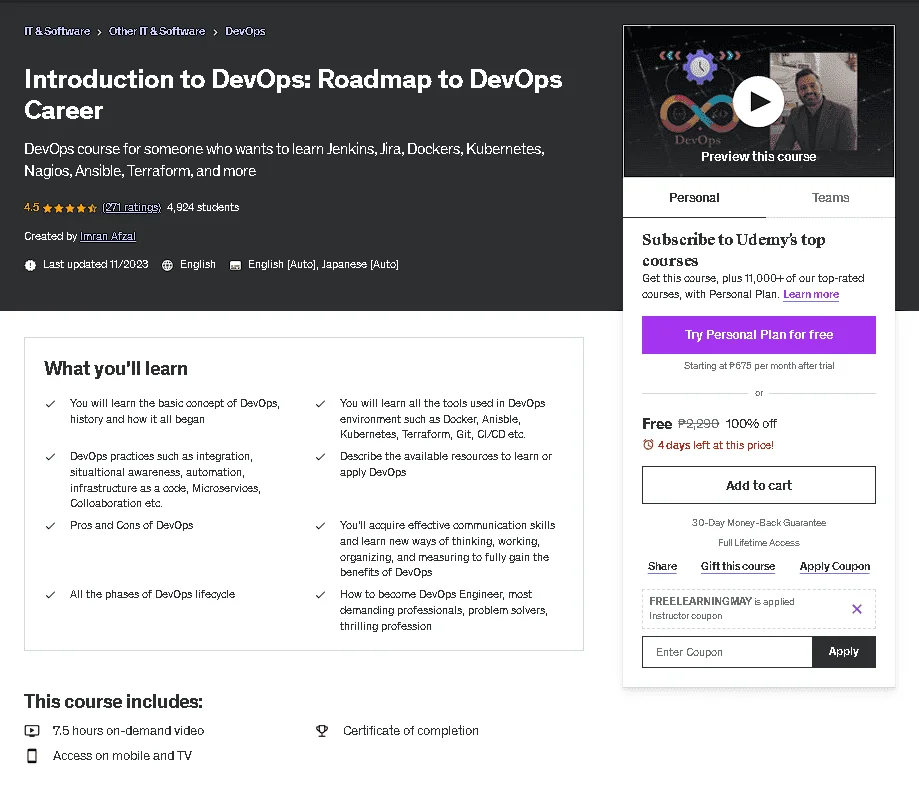Click 'Starting at ₱675 per month' text

coord(758,366)
